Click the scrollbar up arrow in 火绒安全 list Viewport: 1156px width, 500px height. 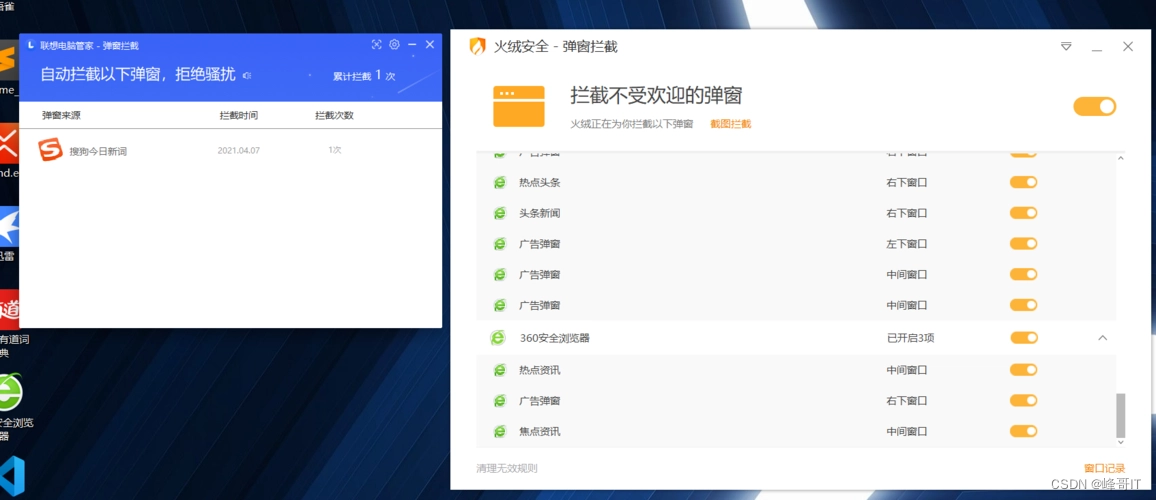click(1121, 159)
